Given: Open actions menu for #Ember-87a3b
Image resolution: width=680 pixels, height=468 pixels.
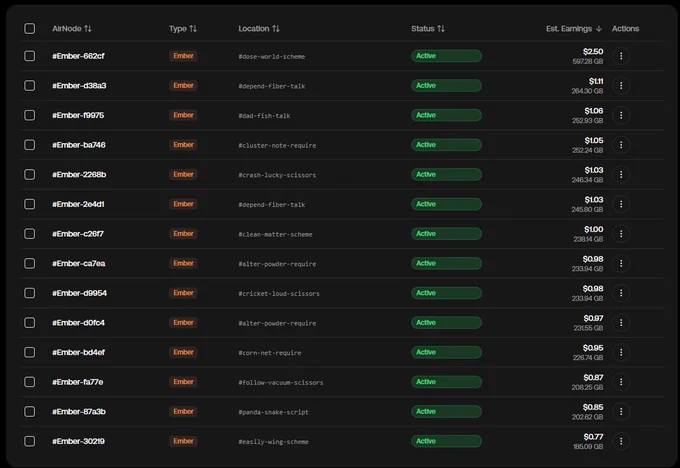Looking at the screenshot, I should pos(621,412).
